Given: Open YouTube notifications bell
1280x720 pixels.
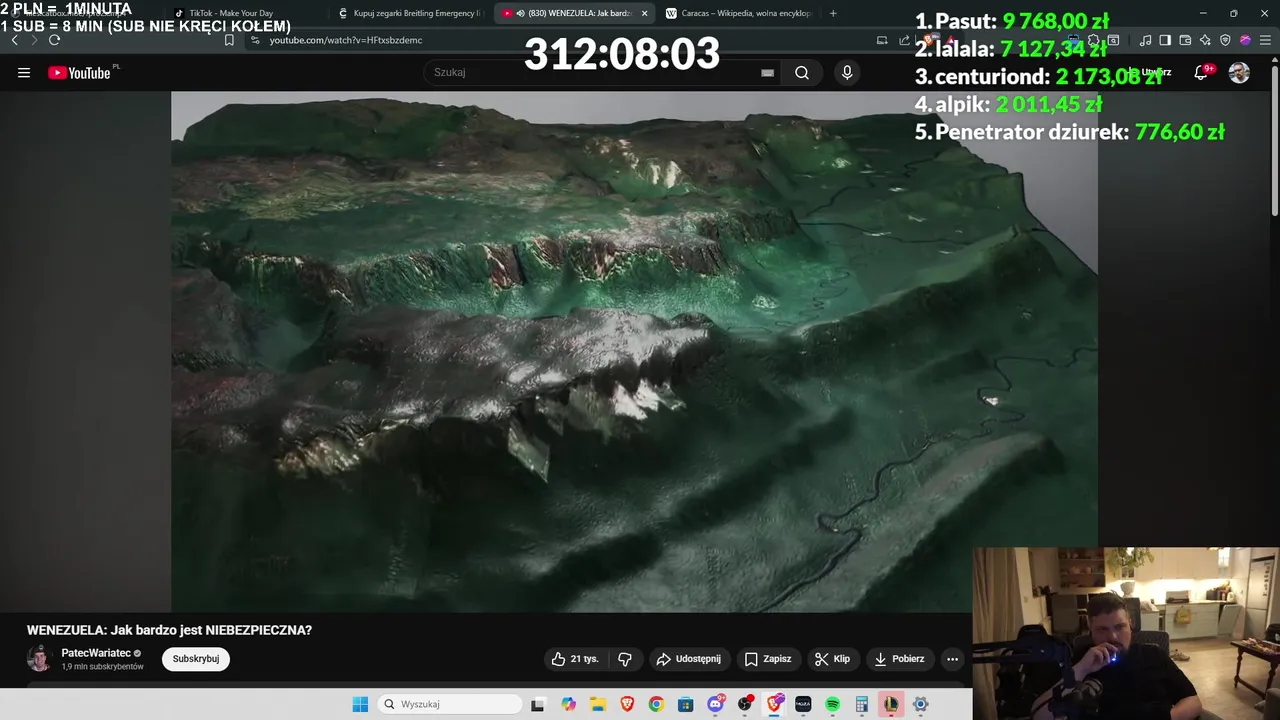Looking at the screenshot, I should (x=1201, y=72).
